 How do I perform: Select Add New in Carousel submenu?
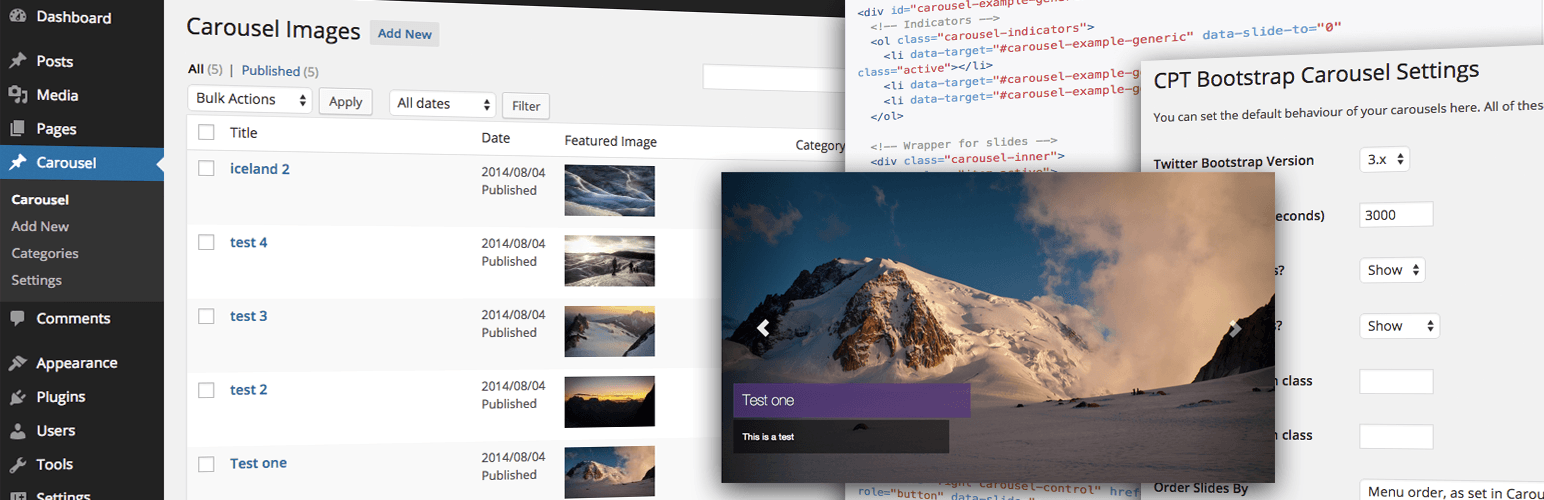(x=40, y=226)
